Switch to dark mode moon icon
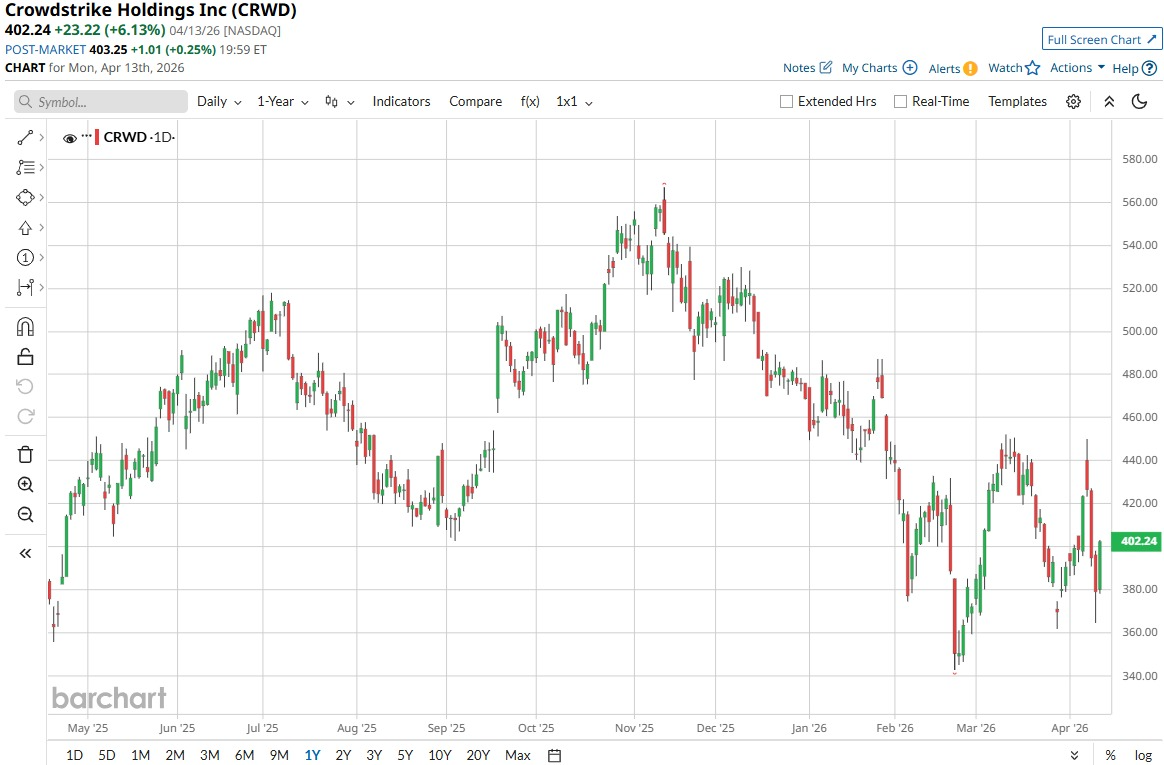The height and width of the screenshot is (765, 1164). click(1140, 102)
